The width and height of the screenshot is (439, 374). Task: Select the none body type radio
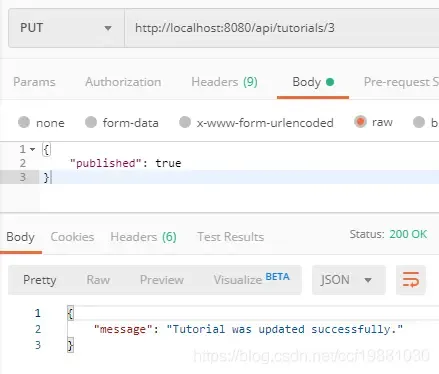pyautogui.click(x=24, y=122)
